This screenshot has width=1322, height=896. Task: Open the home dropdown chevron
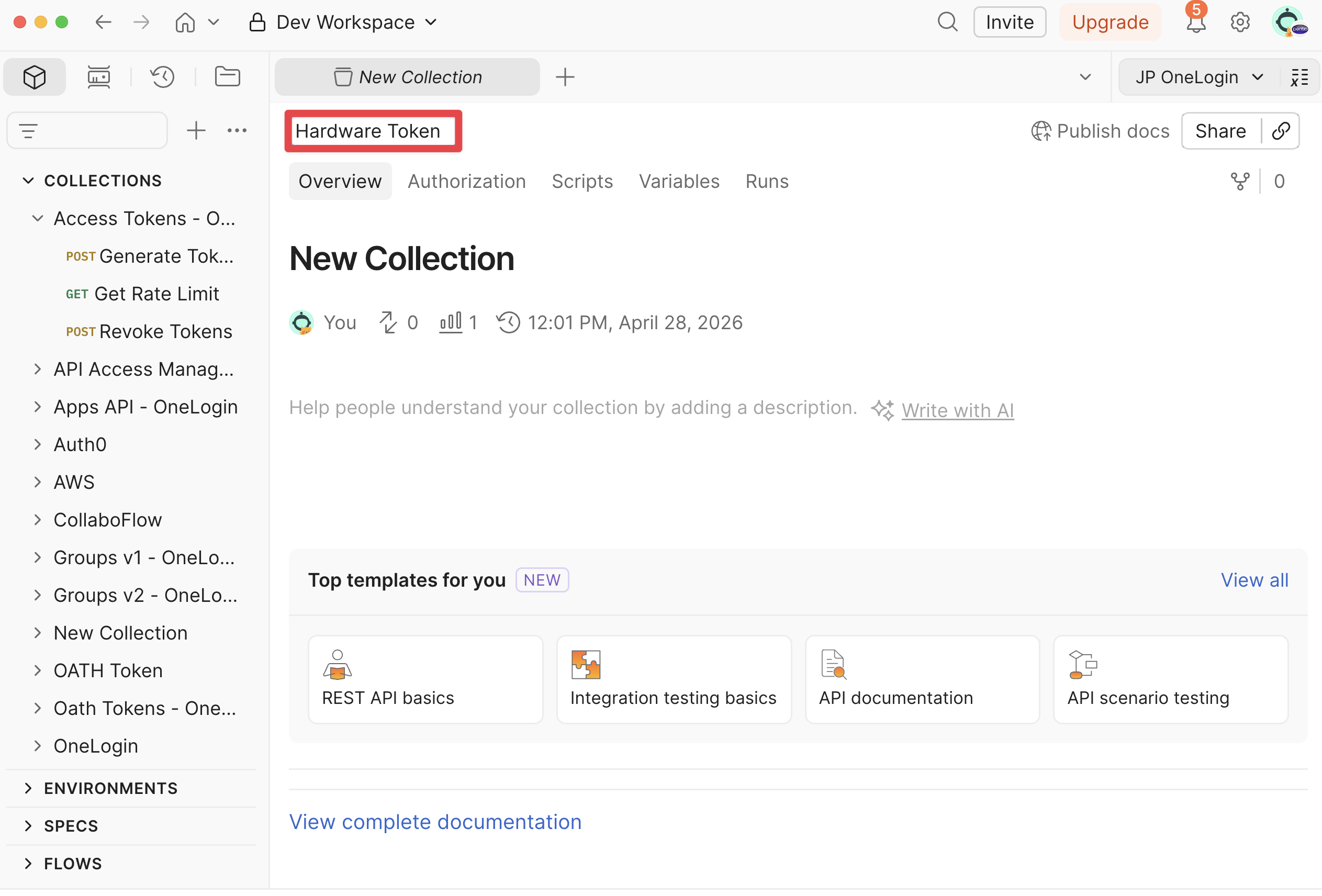point(214,22)
